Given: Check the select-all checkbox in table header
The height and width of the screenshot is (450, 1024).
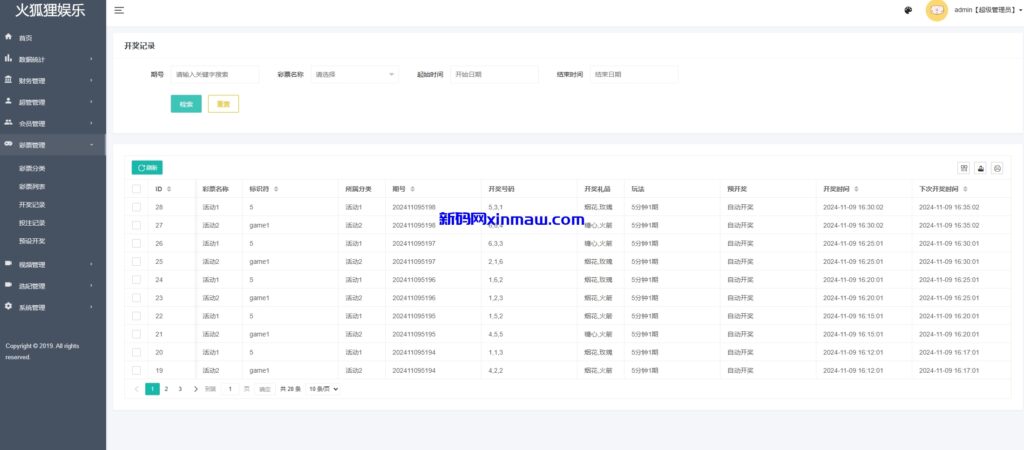Looking at the screenshot, I should (x=136, y=189).
